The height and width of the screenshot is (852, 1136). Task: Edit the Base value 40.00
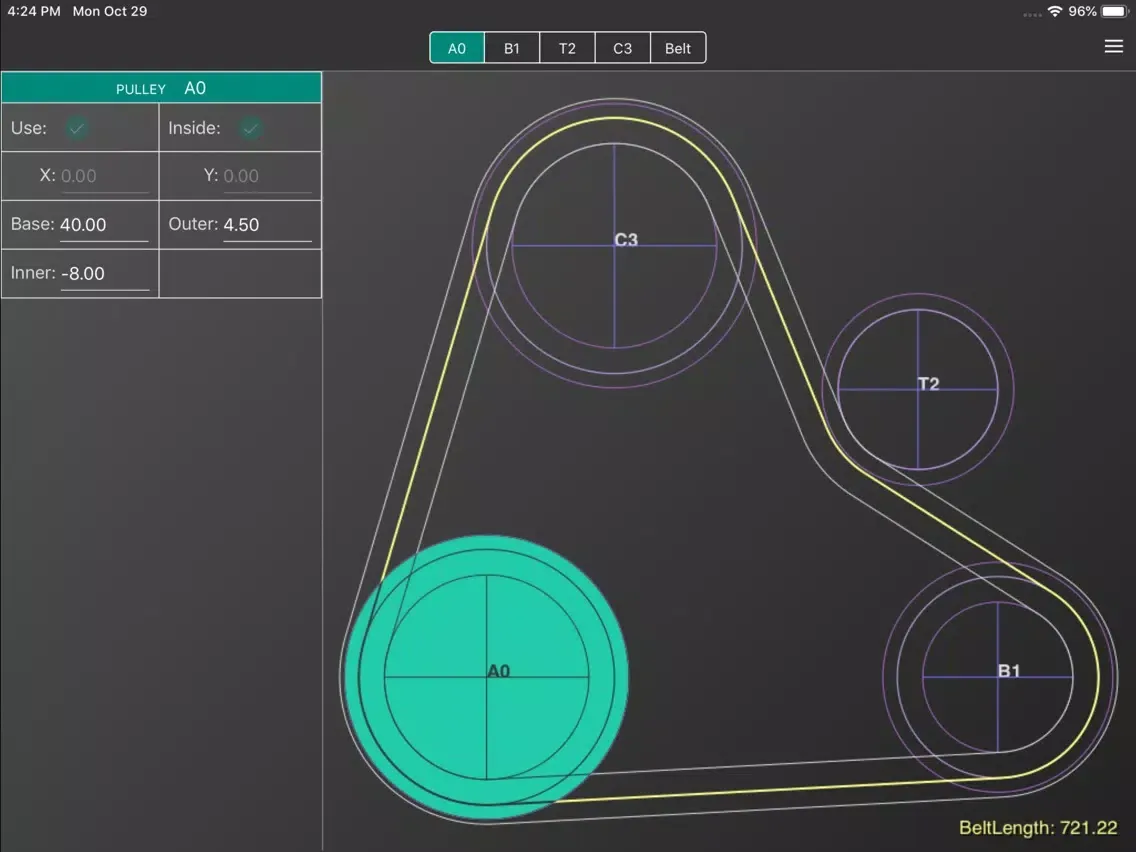pos(104,225)
